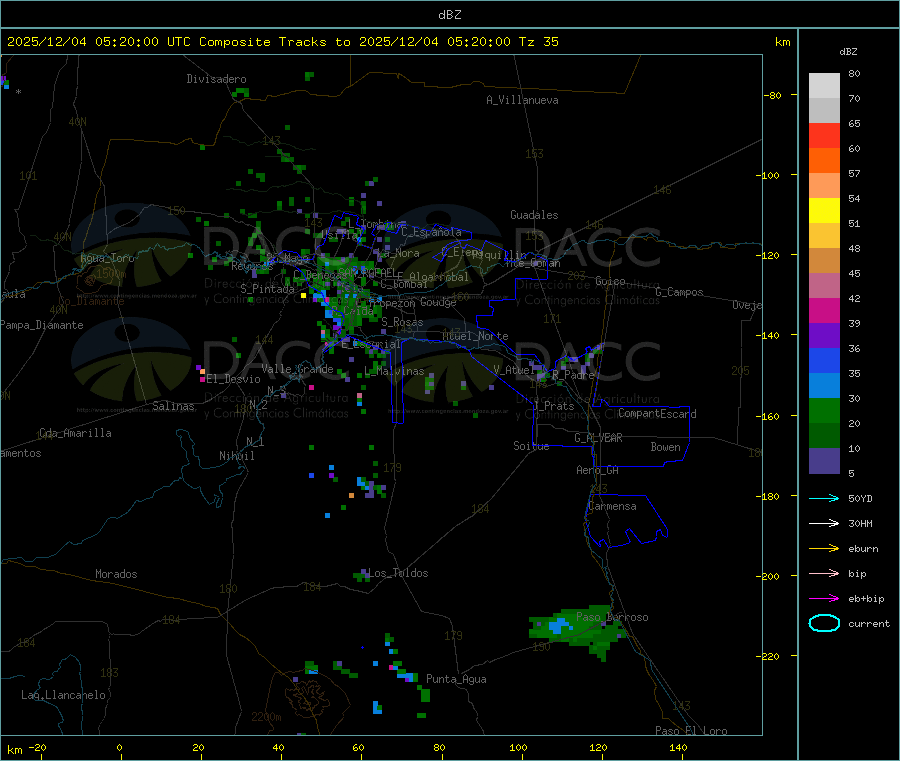
Task: Click the J_Prats map label
Action: pos(553,406)
